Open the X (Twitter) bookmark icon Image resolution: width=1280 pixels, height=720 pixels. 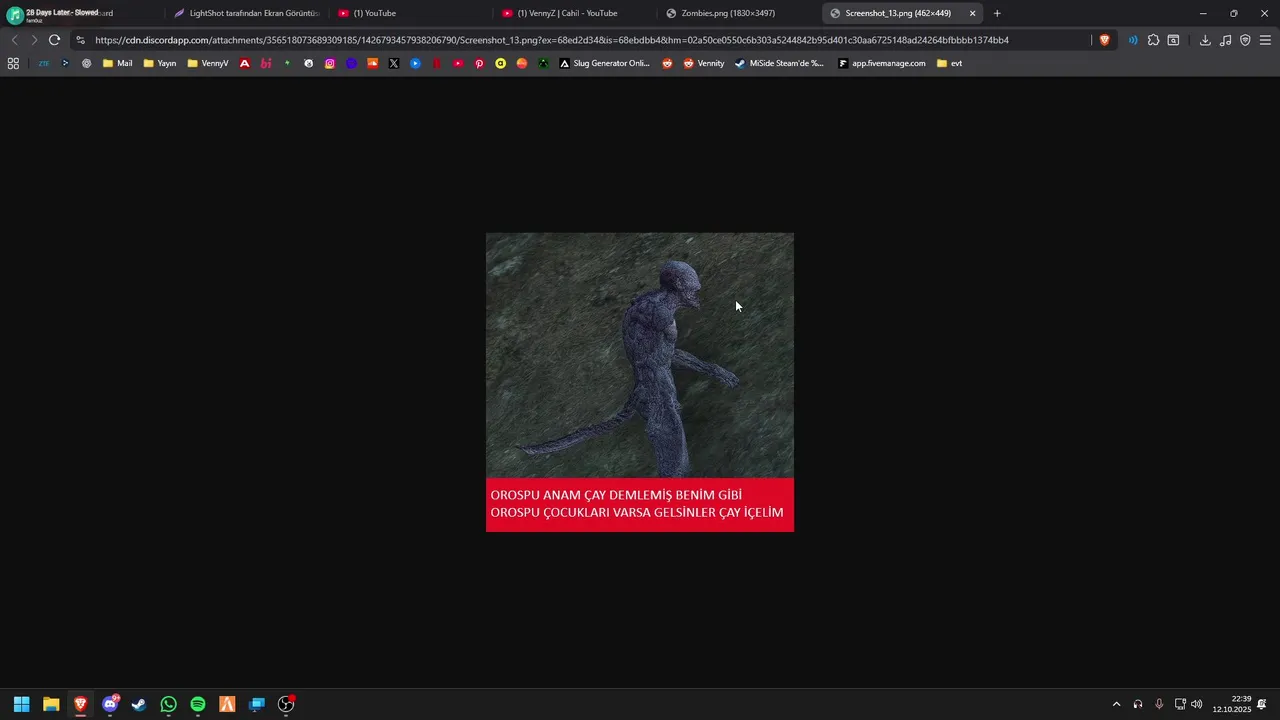[x=394, y=63]
